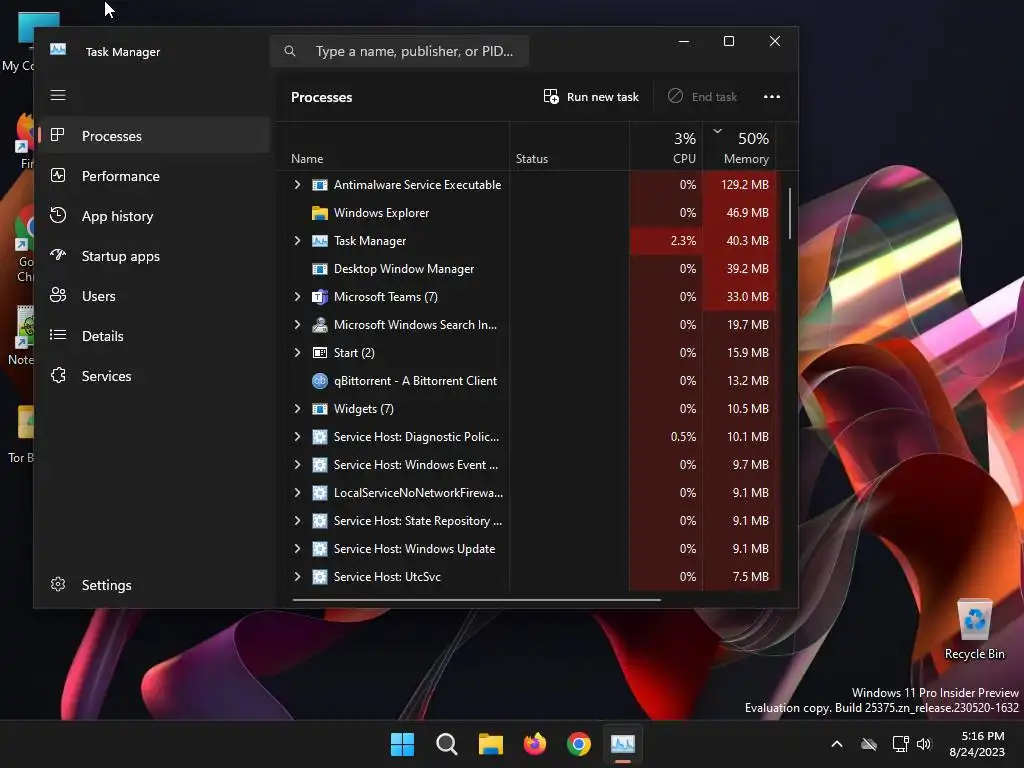Expand Service Host: UtcSvc row
The width and height of the screenshot is (1024, 768).
tap(297, 577)
